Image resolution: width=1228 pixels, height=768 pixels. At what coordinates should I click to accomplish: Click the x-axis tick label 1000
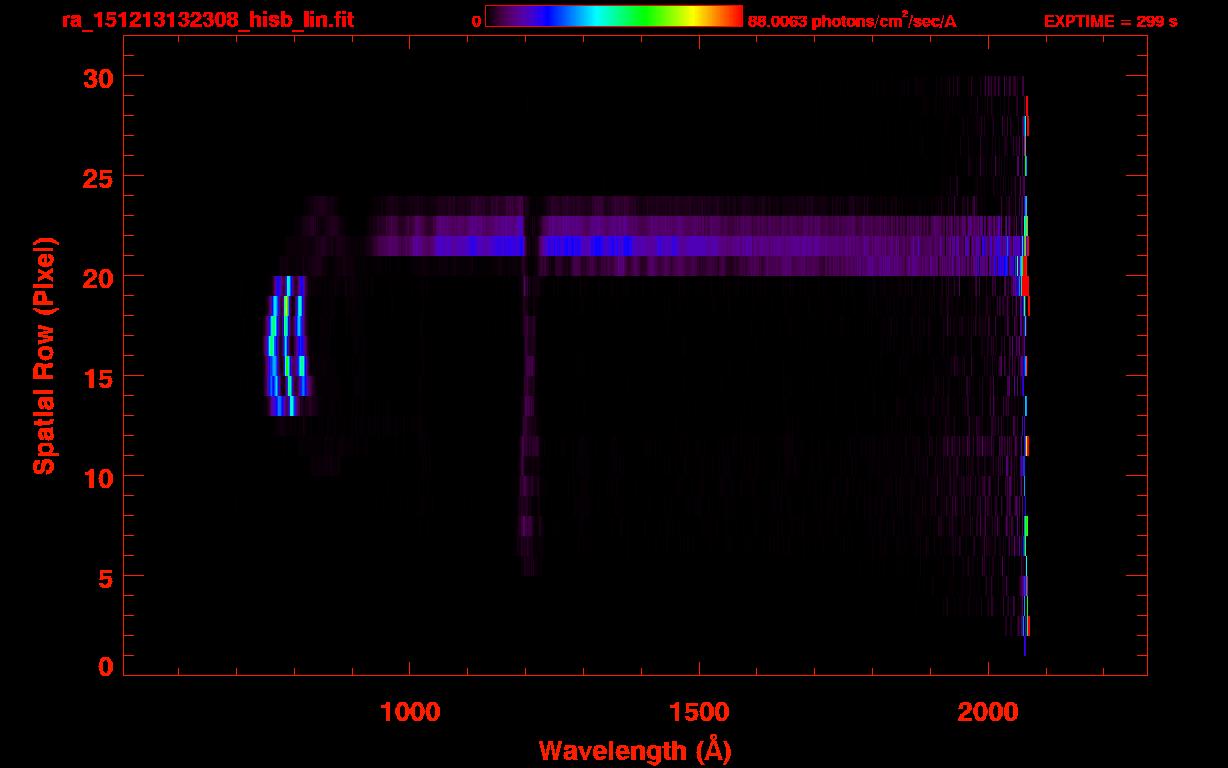[410, 711]
